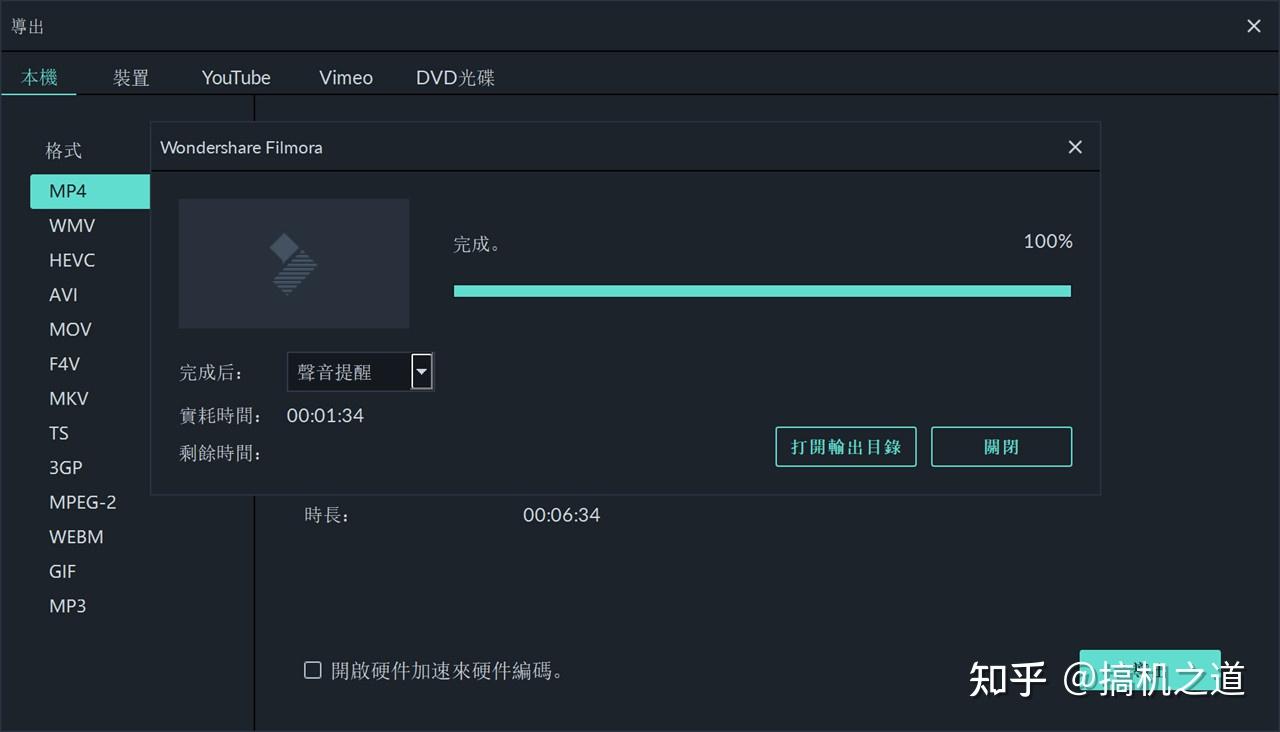Select WMV format
The width and height of the screenshot is (1280, 732).
click(x=72, y=226)
